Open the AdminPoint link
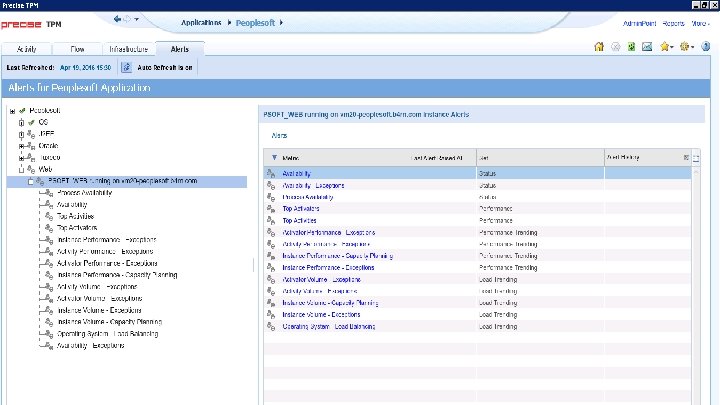Screen dimensions: 720x405 (639, 23)
